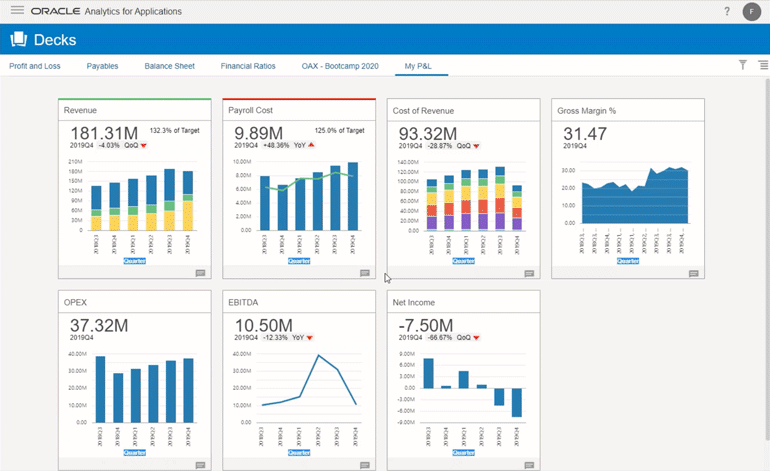This screenshot has width=770, height=471.
Task: Click Cost of Revenue QoQ down arrow
Action: 476,146
